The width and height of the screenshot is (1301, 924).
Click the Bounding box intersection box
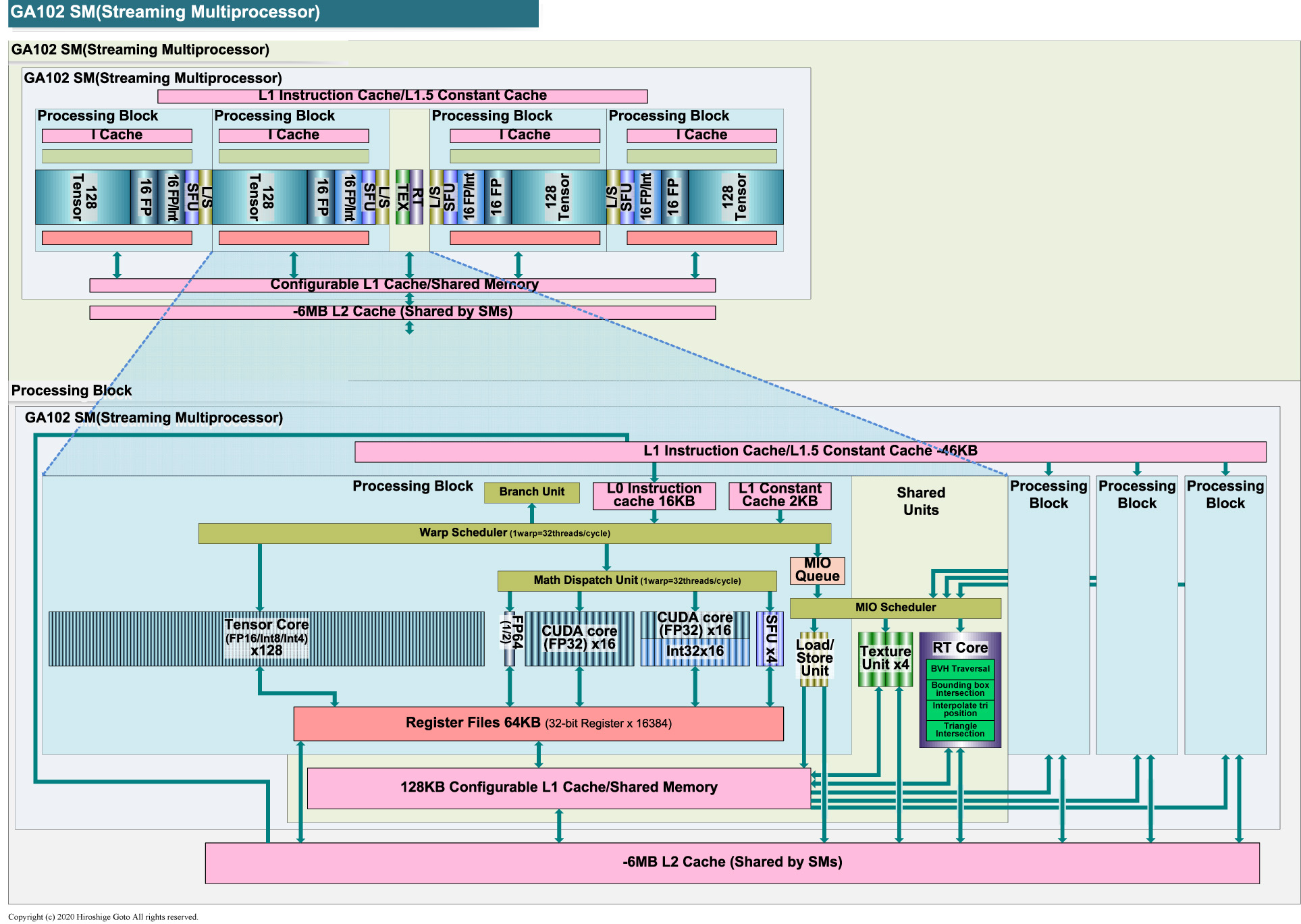point(959,689)
